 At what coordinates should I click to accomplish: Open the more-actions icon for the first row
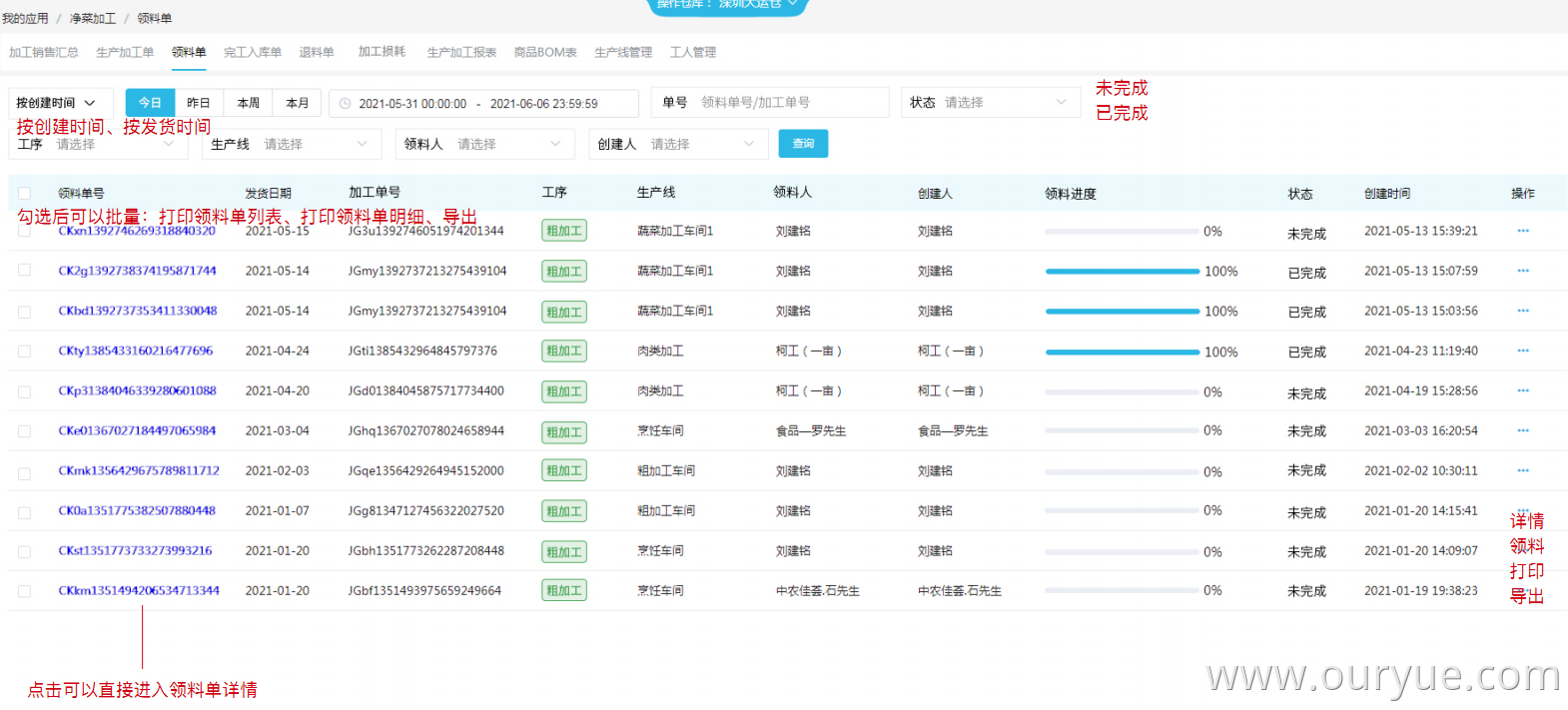tap(1522, 231)
